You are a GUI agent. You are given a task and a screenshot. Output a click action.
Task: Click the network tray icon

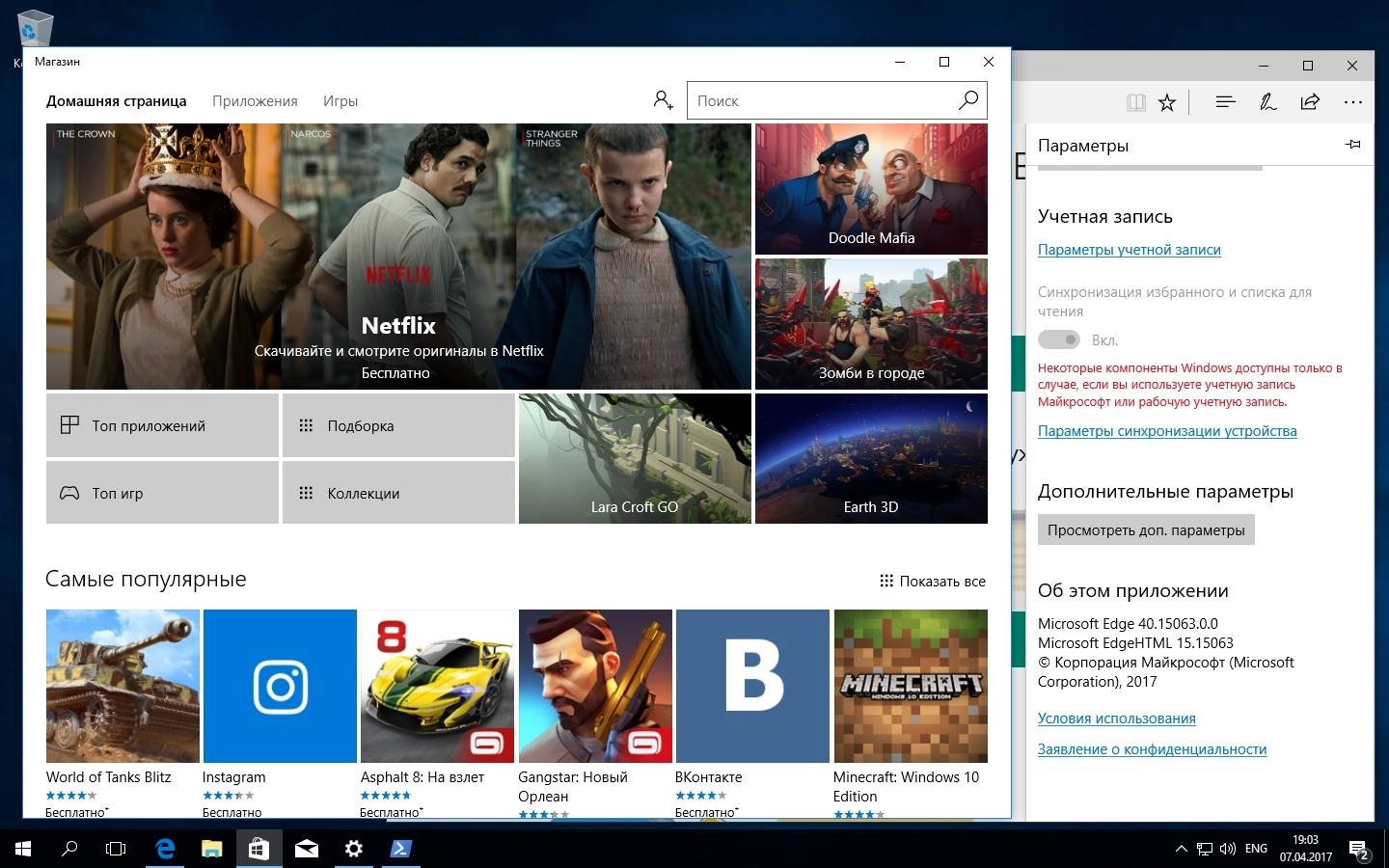1205,849
